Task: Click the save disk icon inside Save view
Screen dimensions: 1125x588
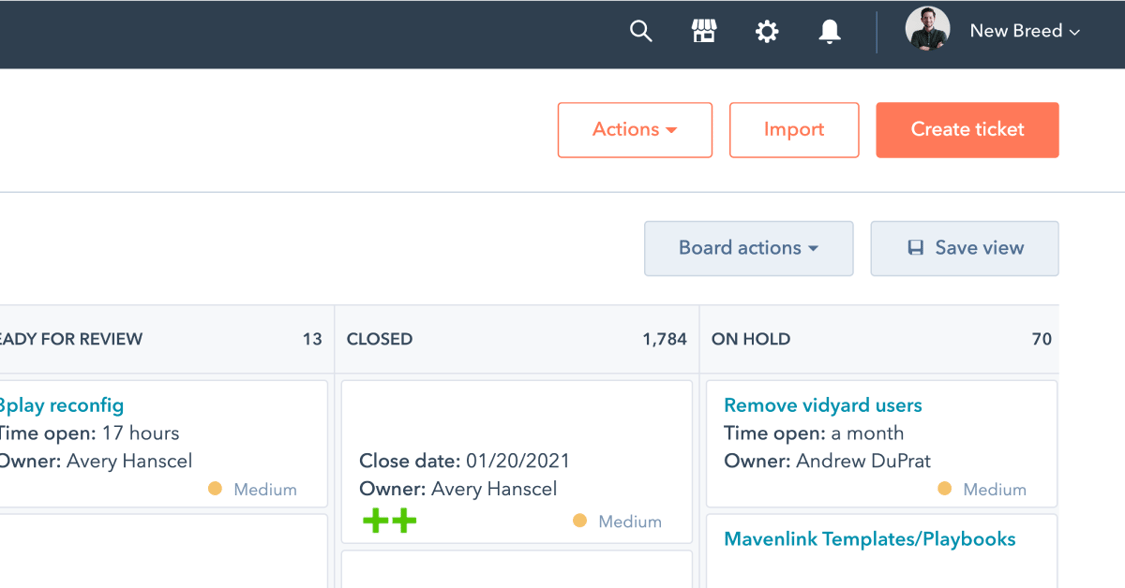Action: (916, 247)
